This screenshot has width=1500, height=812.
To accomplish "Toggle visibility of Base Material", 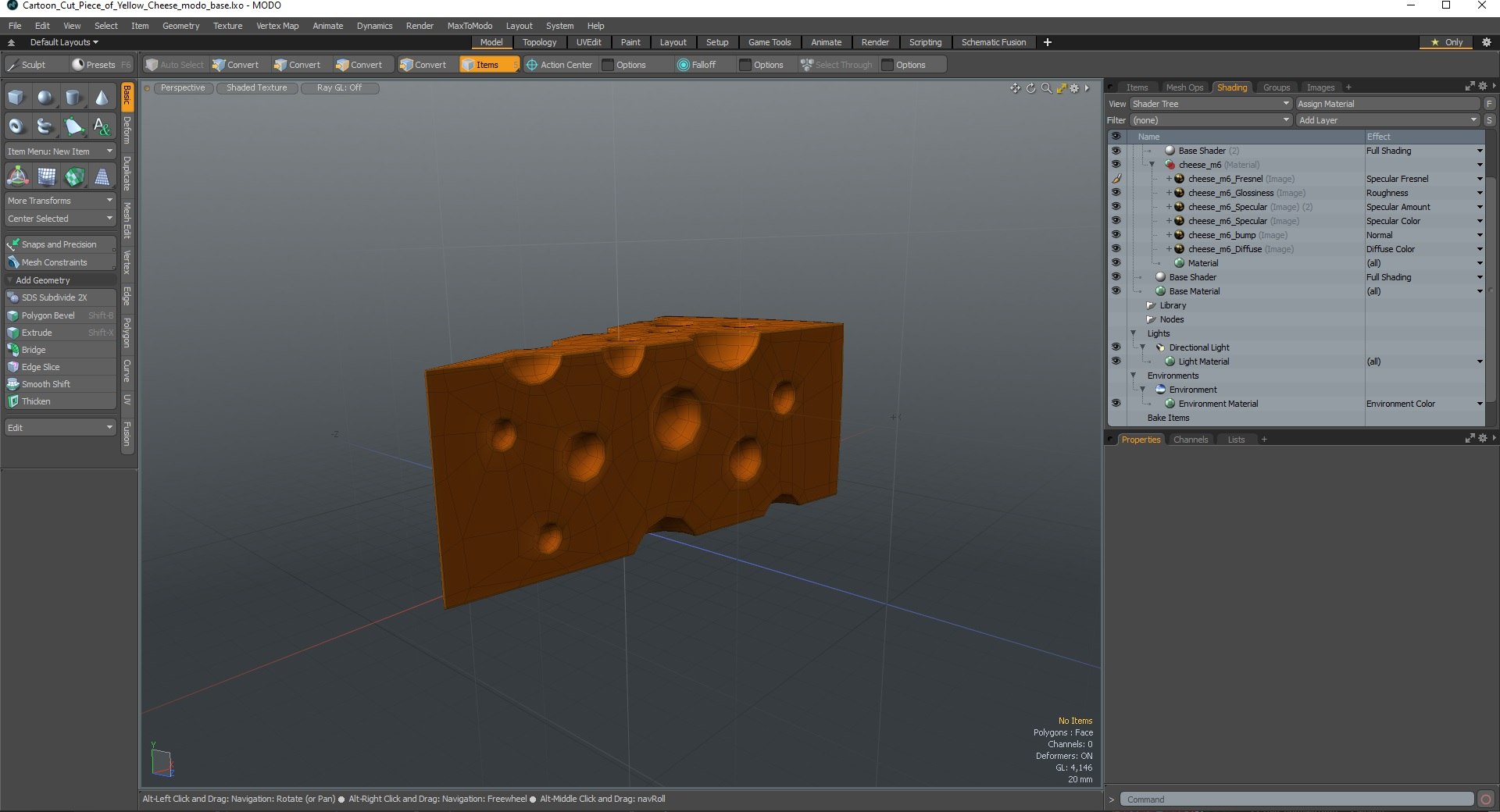I will point(1116,291).
